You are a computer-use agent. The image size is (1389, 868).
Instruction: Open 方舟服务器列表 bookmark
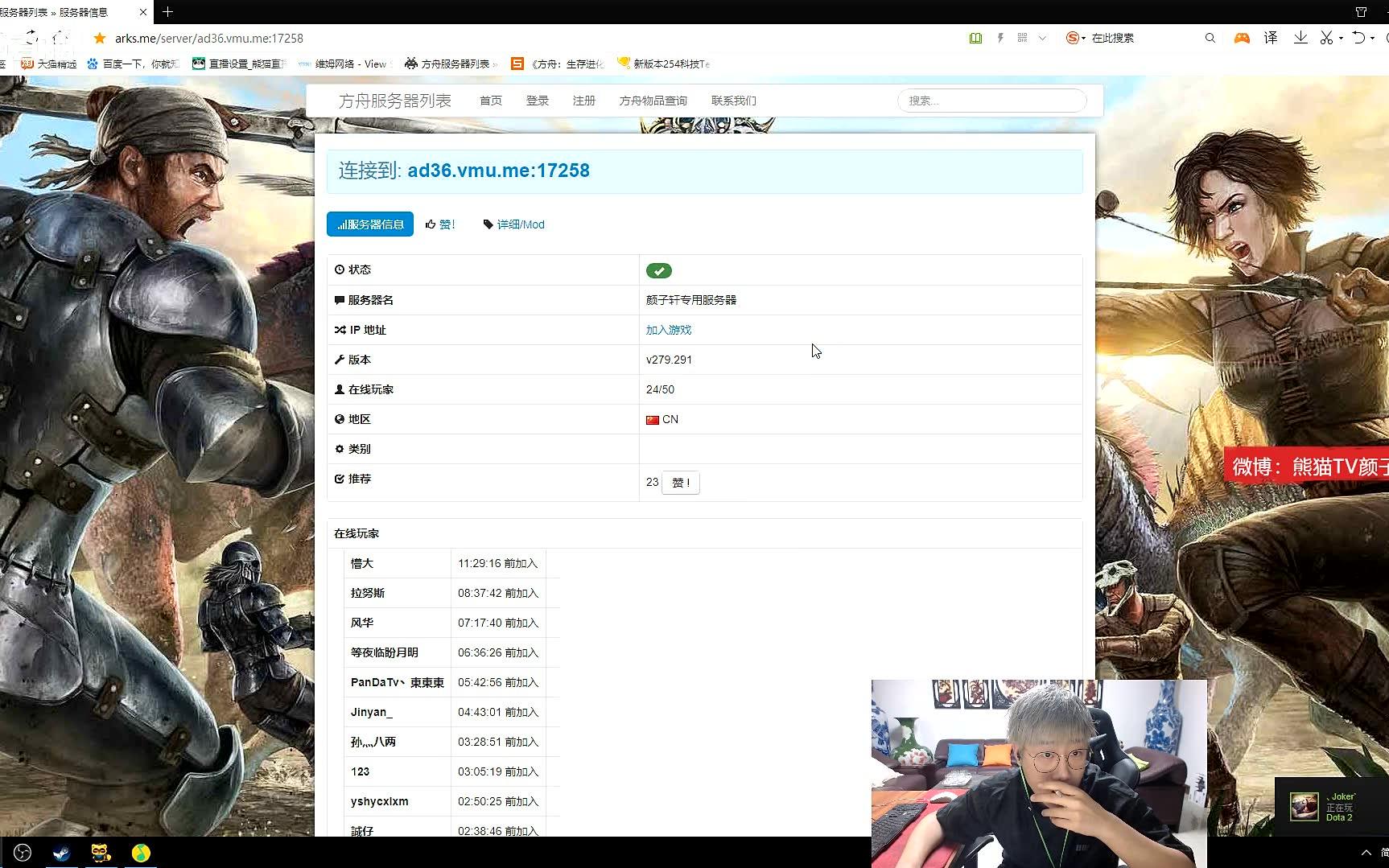451,64
